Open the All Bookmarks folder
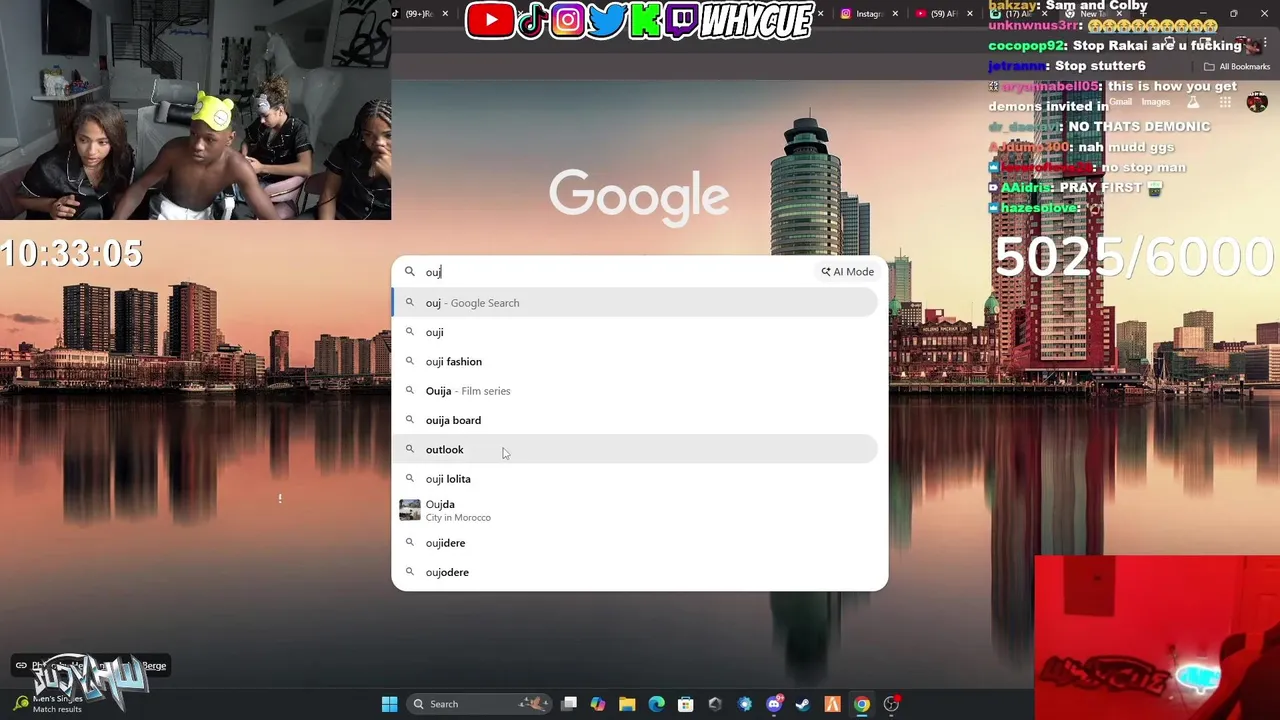 pos(1237,67)
